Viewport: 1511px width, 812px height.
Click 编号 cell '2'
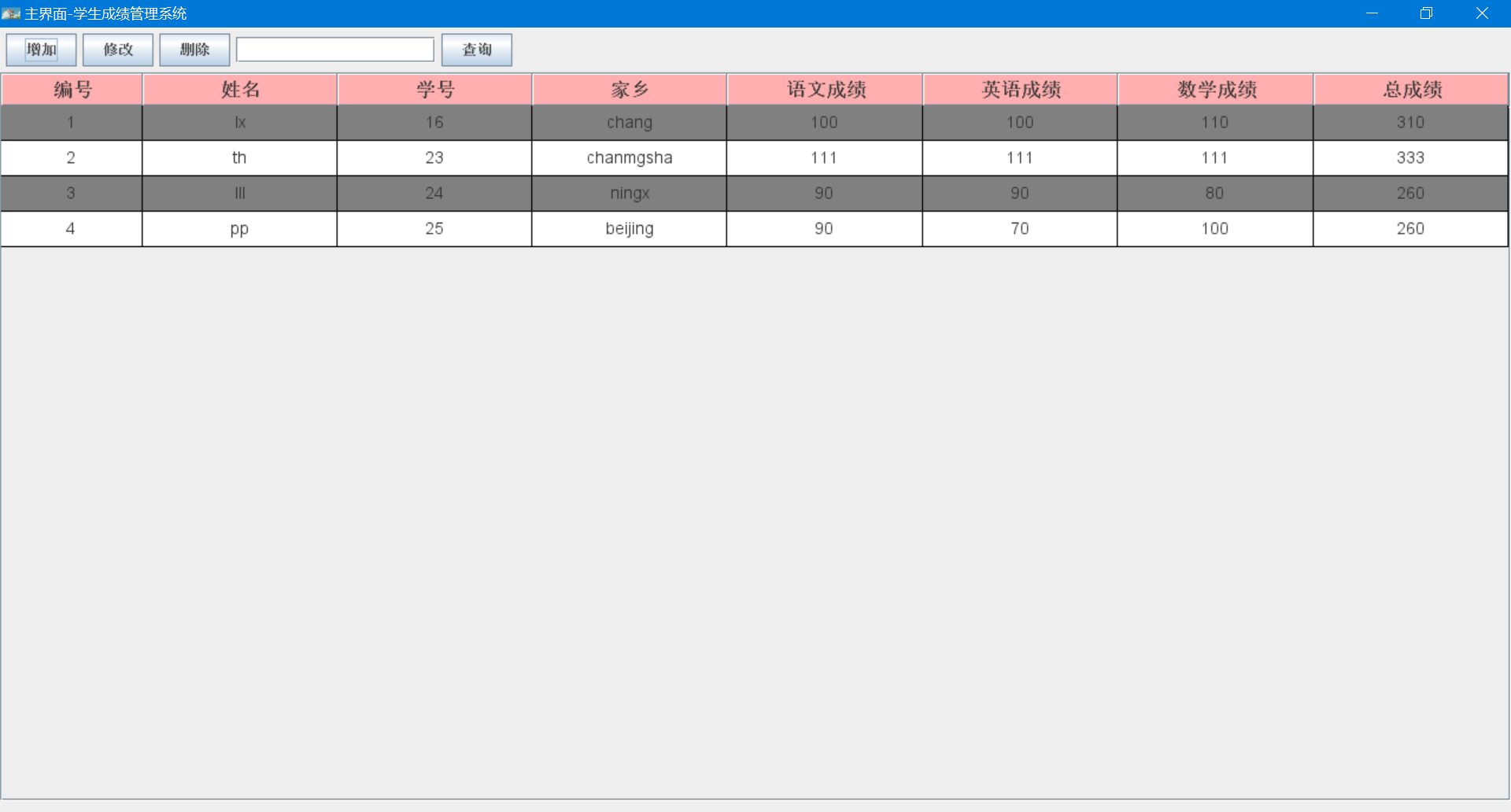pyautogui.click(x=71, y=158)
